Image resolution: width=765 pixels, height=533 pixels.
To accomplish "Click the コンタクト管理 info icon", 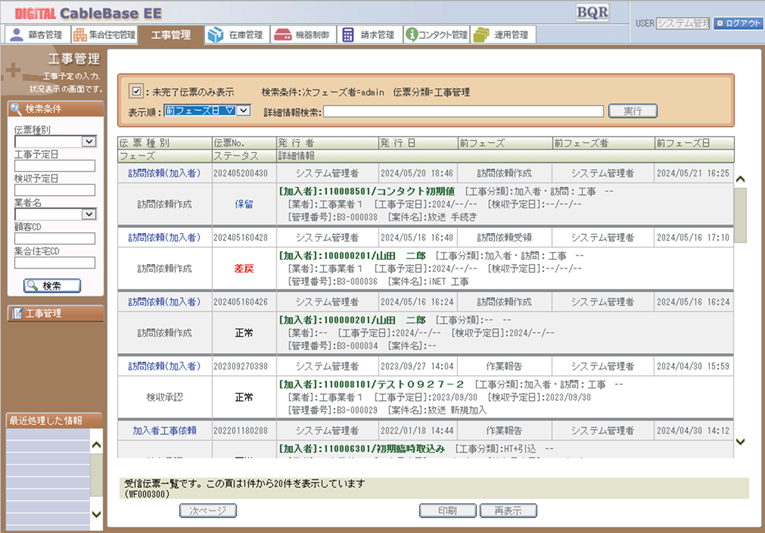I will [x=412, y=35].
